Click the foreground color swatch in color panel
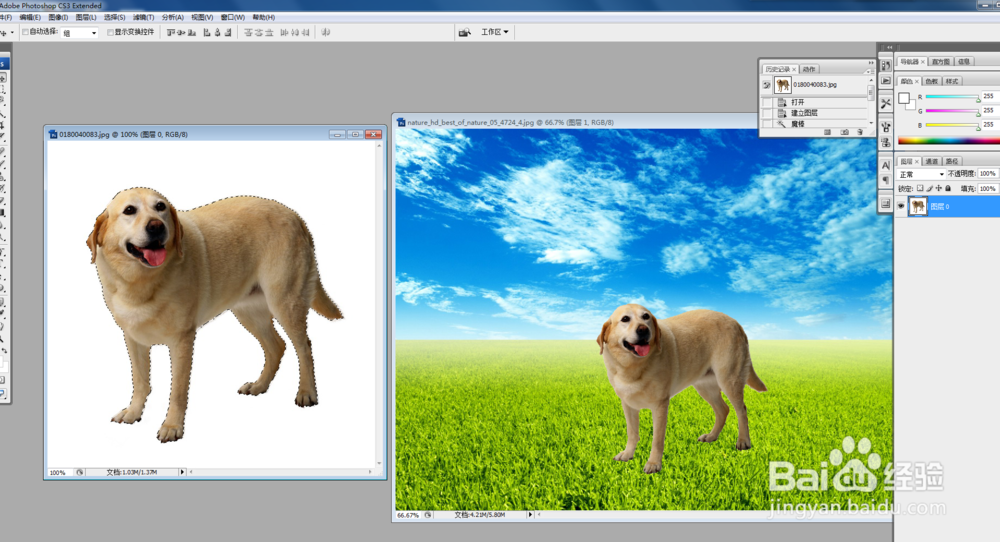 pos(904,98)
